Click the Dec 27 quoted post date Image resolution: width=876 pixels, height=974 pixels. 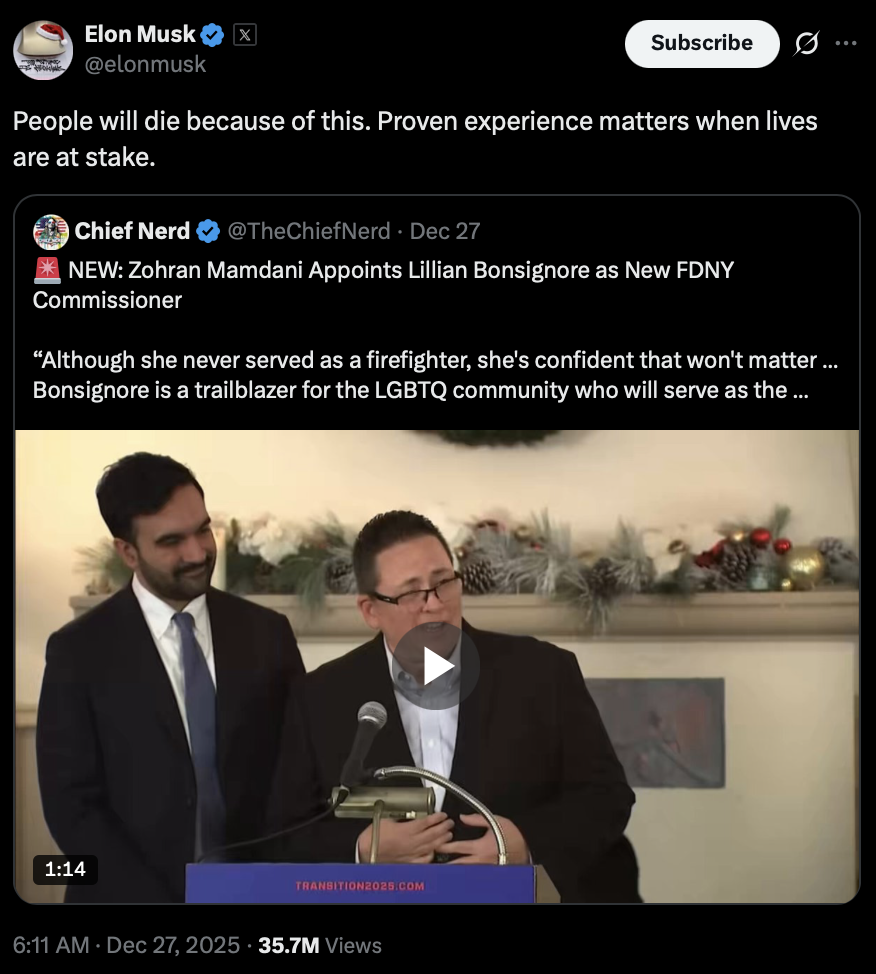coord(445,231)
